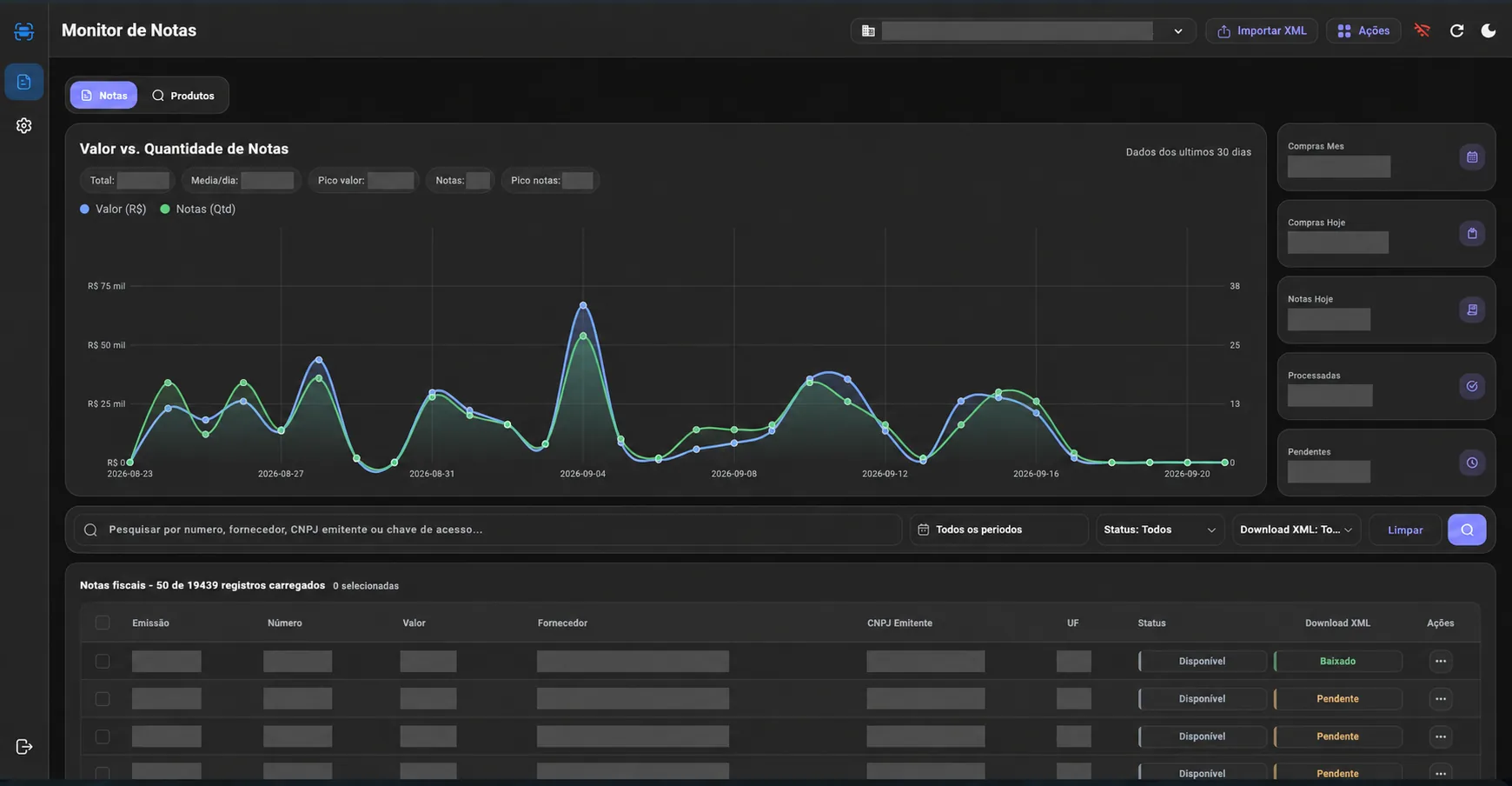Open Todos os periodos date picker
Image resolution: width=1512 pixels, height=786 pixels.
pos(998,530)
